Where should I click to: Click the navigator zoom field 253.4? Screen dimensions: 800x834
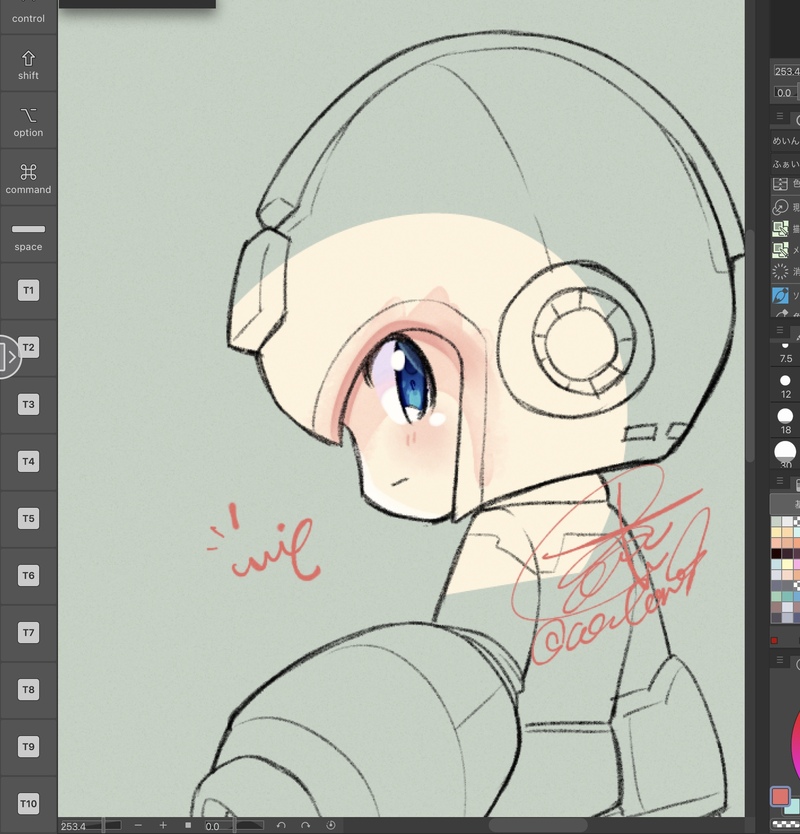pyautogui.click(x=787, y=71)
